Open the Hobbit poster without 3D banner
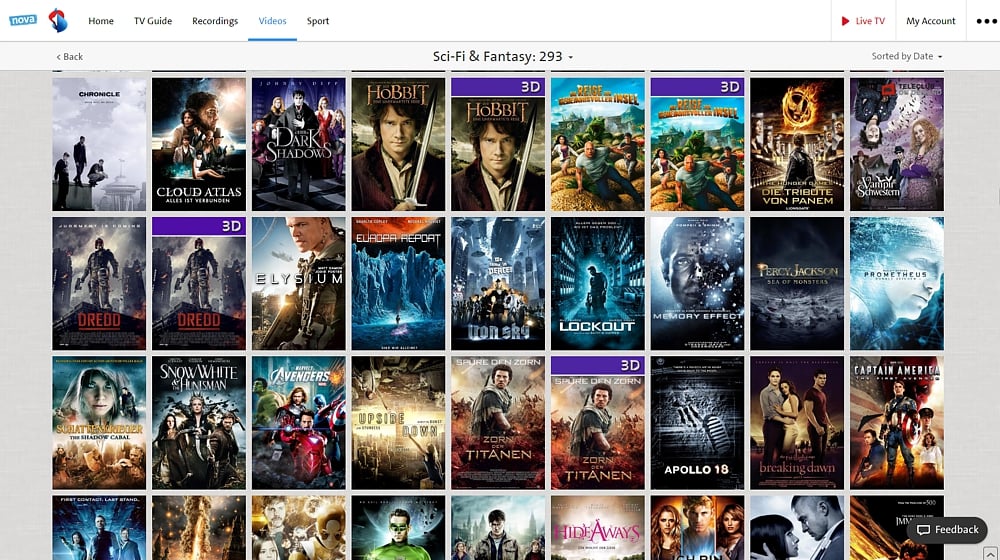The image size is (1000, 560). point(398,144)
